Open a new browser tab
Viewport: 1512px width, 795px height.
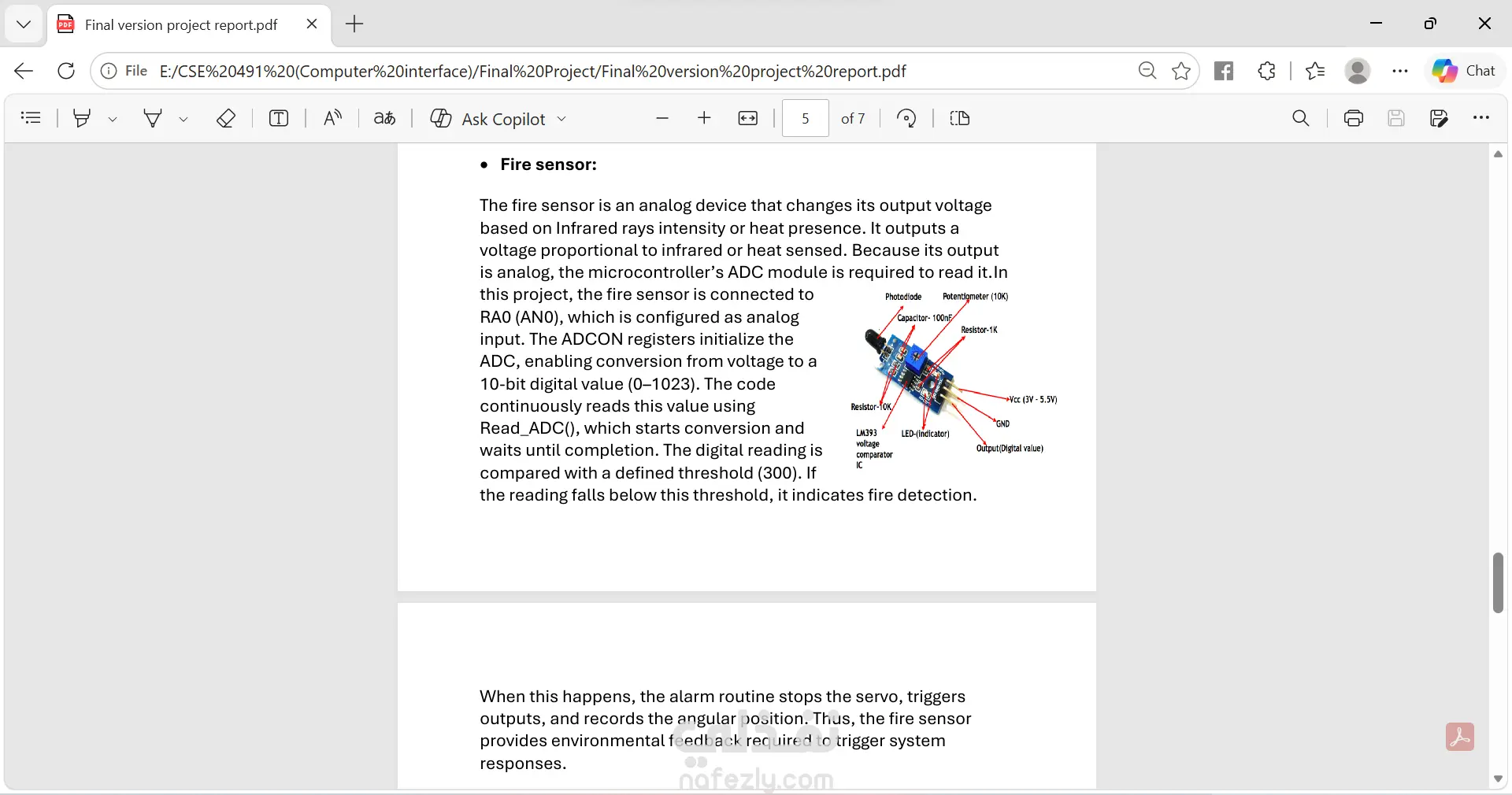pyautogui.click(x=354, y=24)
